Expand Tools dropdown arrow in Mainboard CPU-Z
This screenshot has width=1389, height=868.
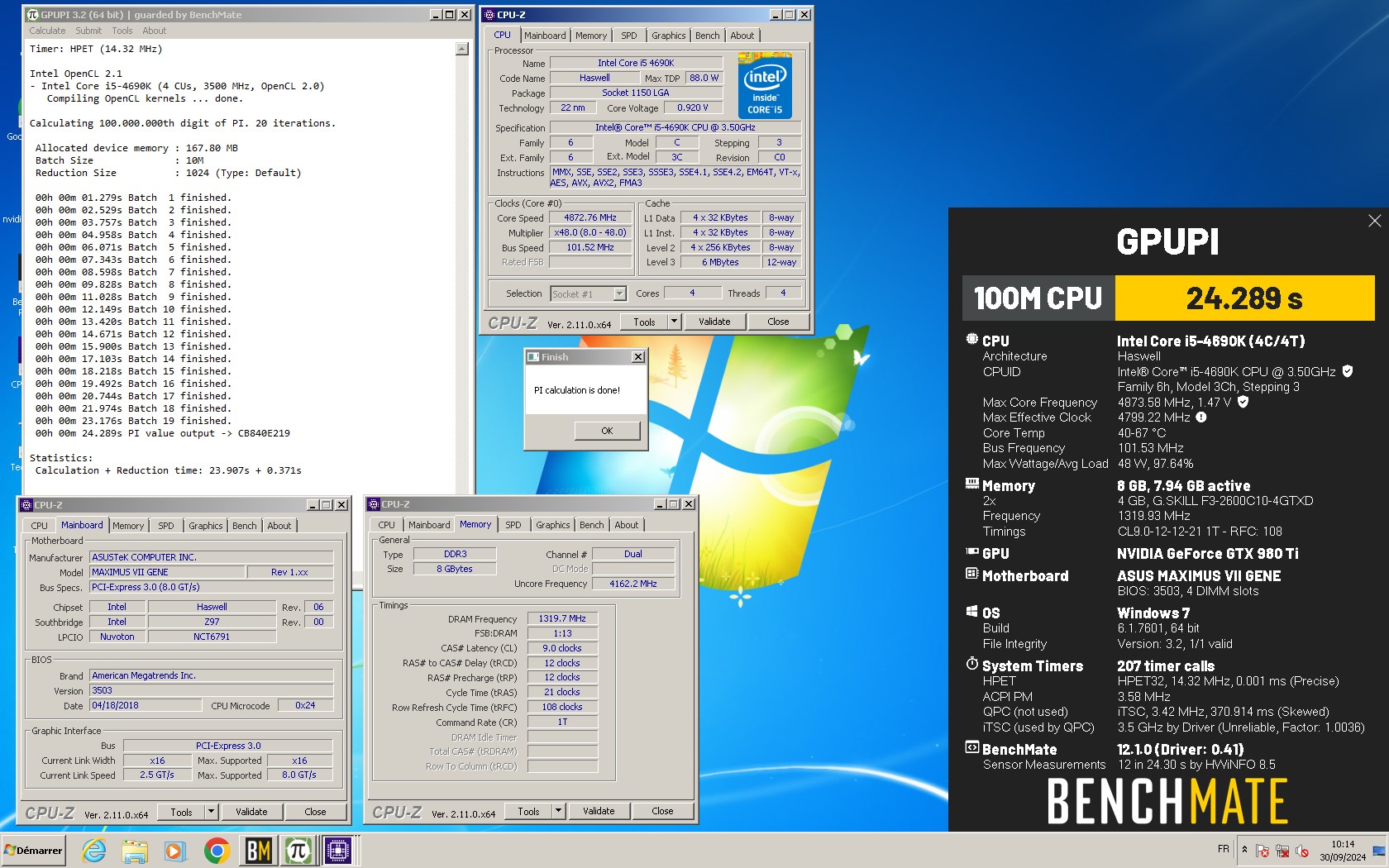point(211,812)
